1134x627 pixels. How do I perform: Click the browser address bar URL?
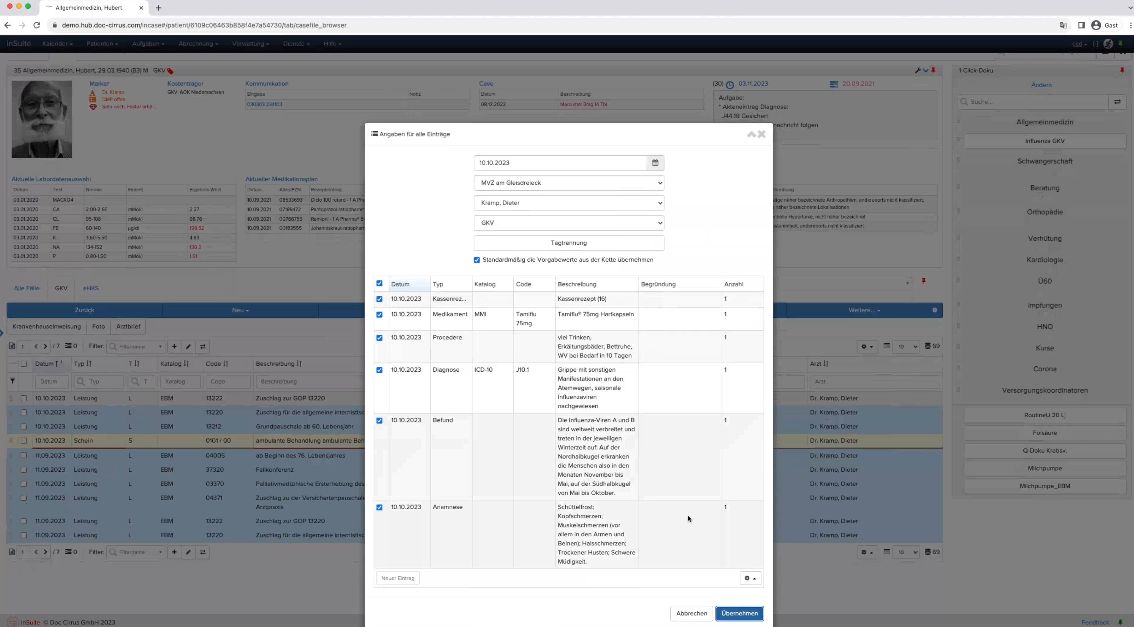point(205,25)
